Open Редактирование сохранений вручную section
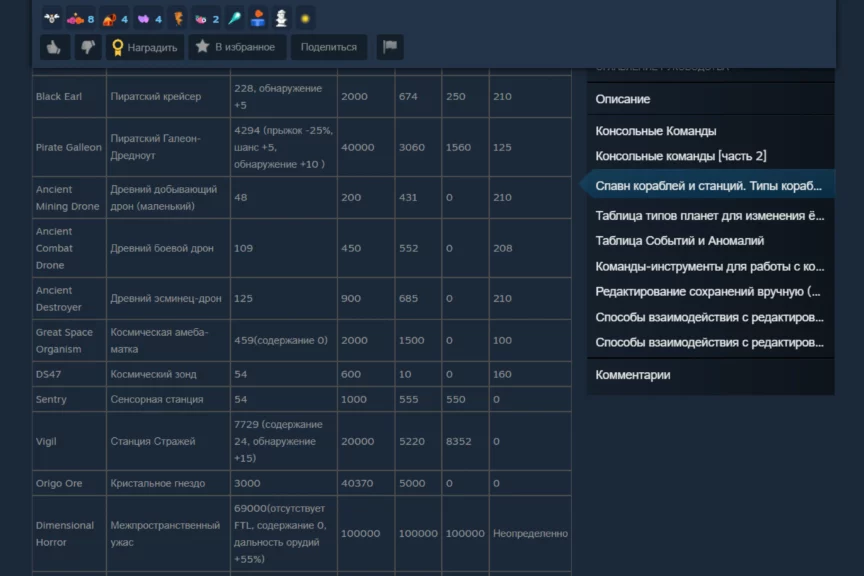The height and width of the screenshot is (576, 864). click(x=709, y=291)
